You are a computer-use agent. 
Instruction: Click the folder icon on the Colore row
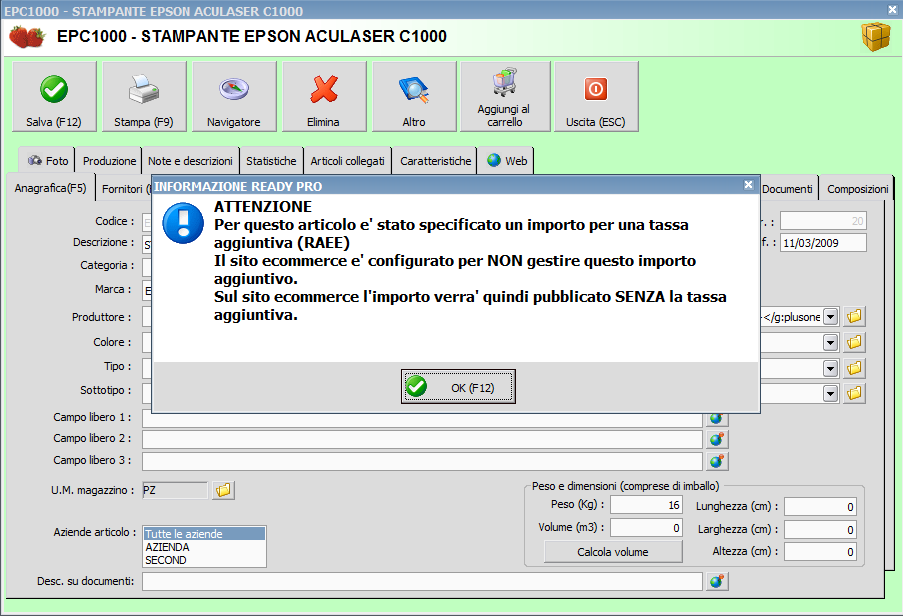[854, 343]
